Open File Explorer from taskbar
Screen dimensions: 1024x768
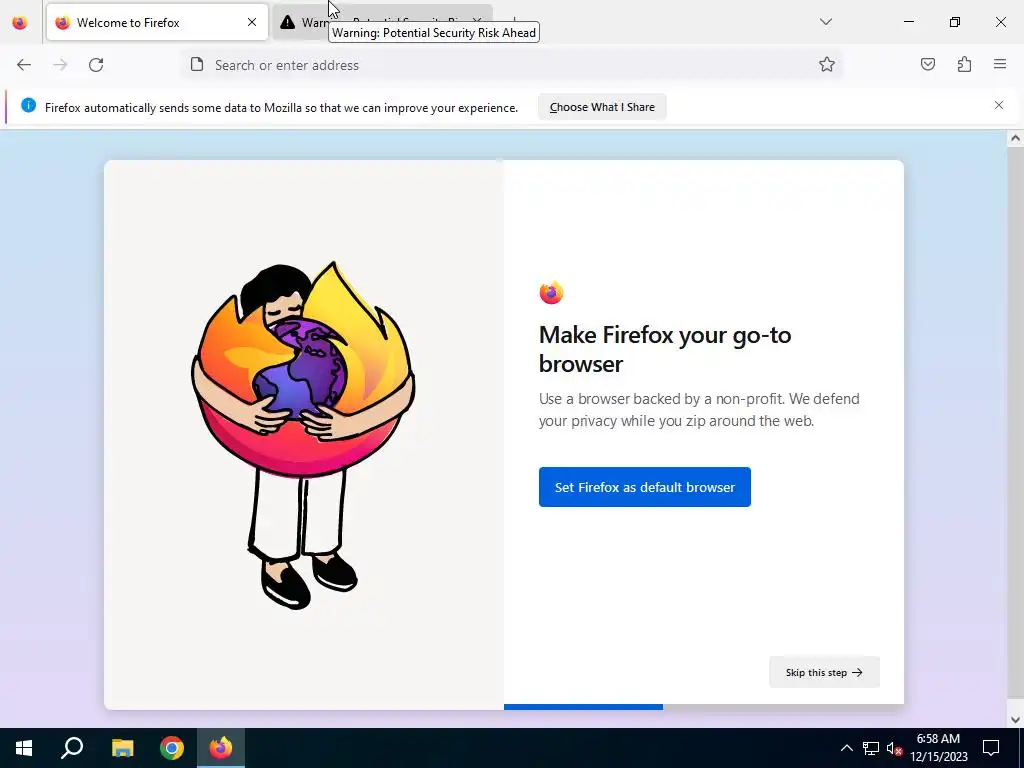point(122,748)
